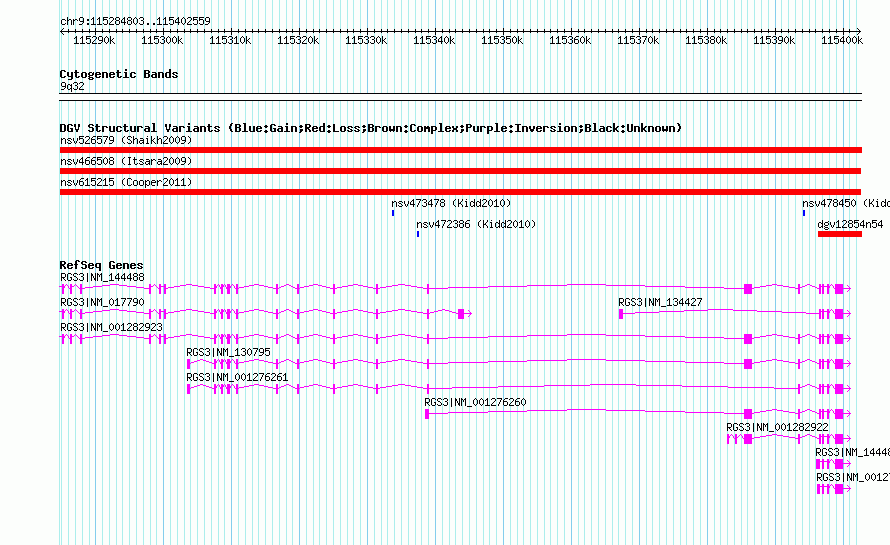This screenshot has height=545, width=890.
Task: Open the nsv526579 (Shaikh2009) variant label
Action: 126,140
